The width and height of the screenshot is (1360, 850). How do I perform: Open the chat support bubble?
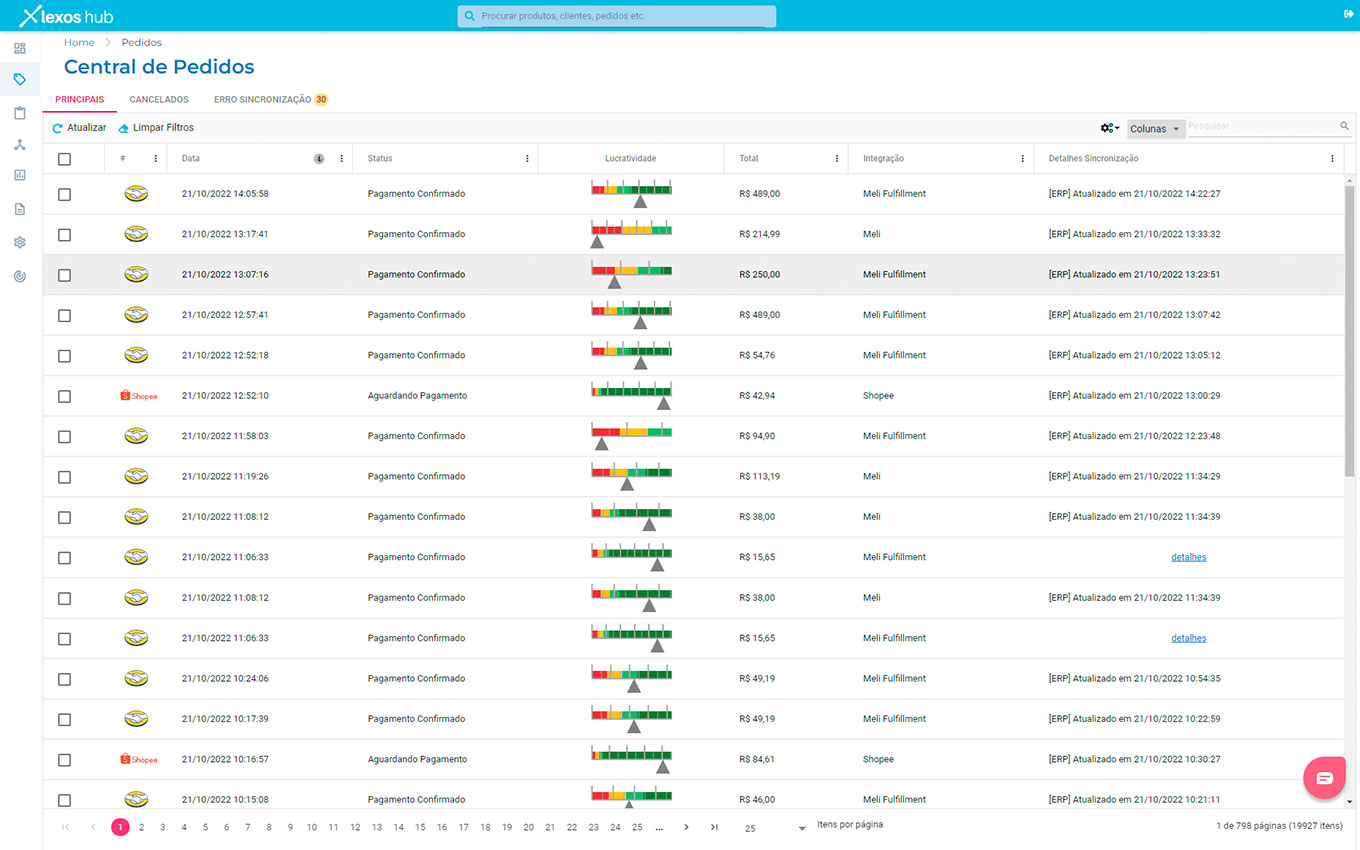pyautogui.click(x=1324, y=778)
